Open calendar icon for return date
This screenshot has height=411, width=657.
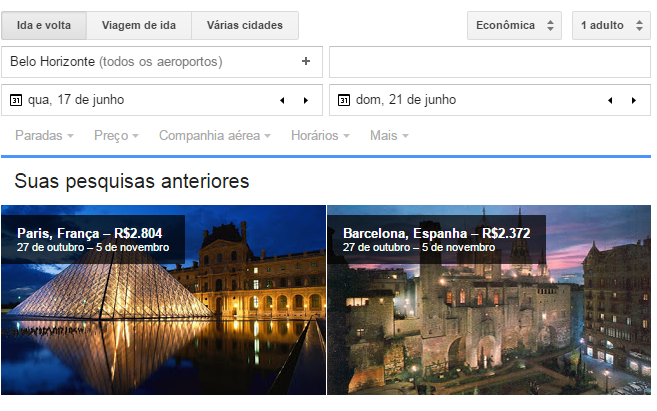pyautogui.click(x=343, y=100)
